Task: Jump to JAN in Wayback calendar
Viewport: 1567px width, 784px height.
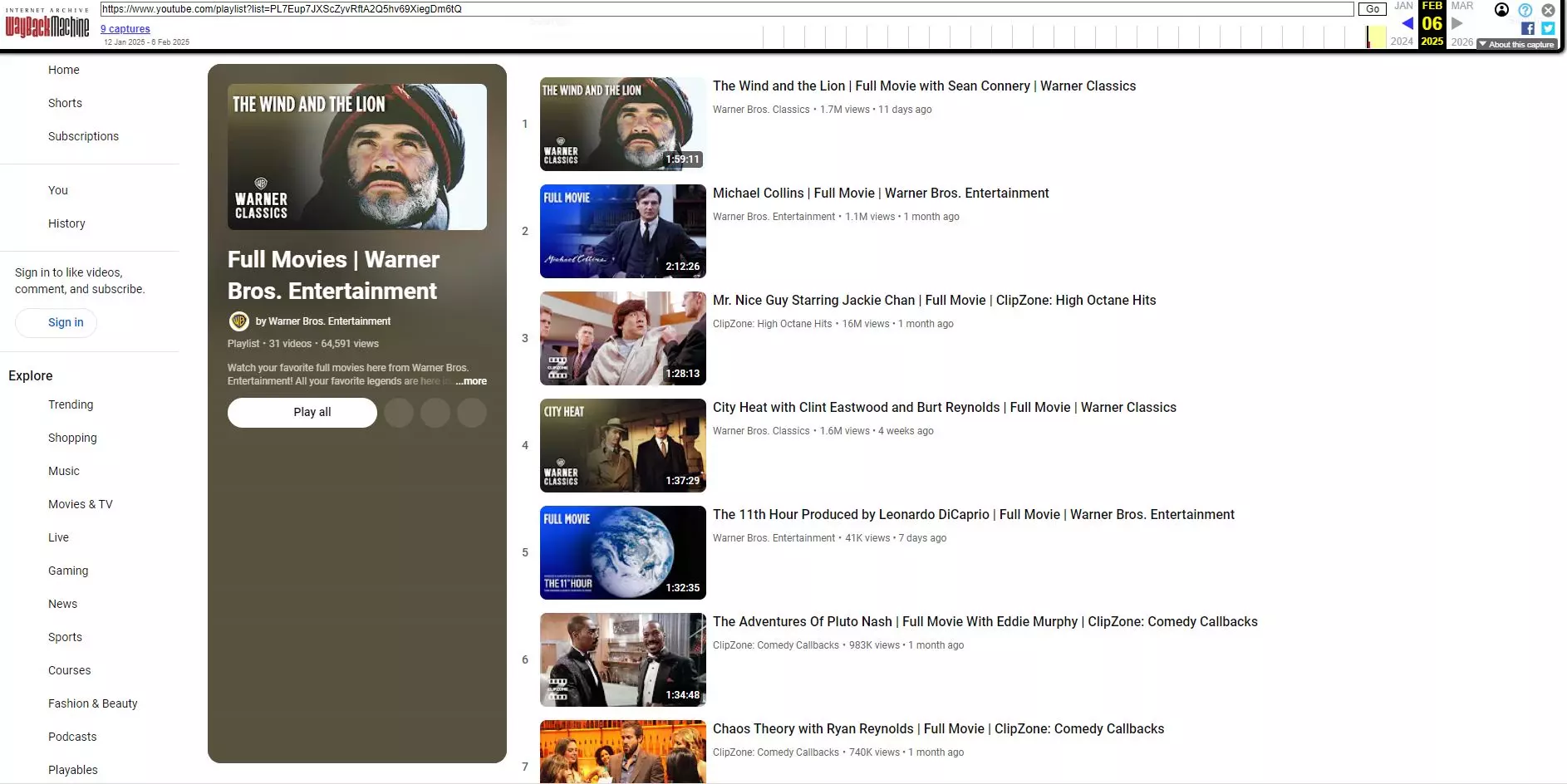Action: coord(1403,6)
